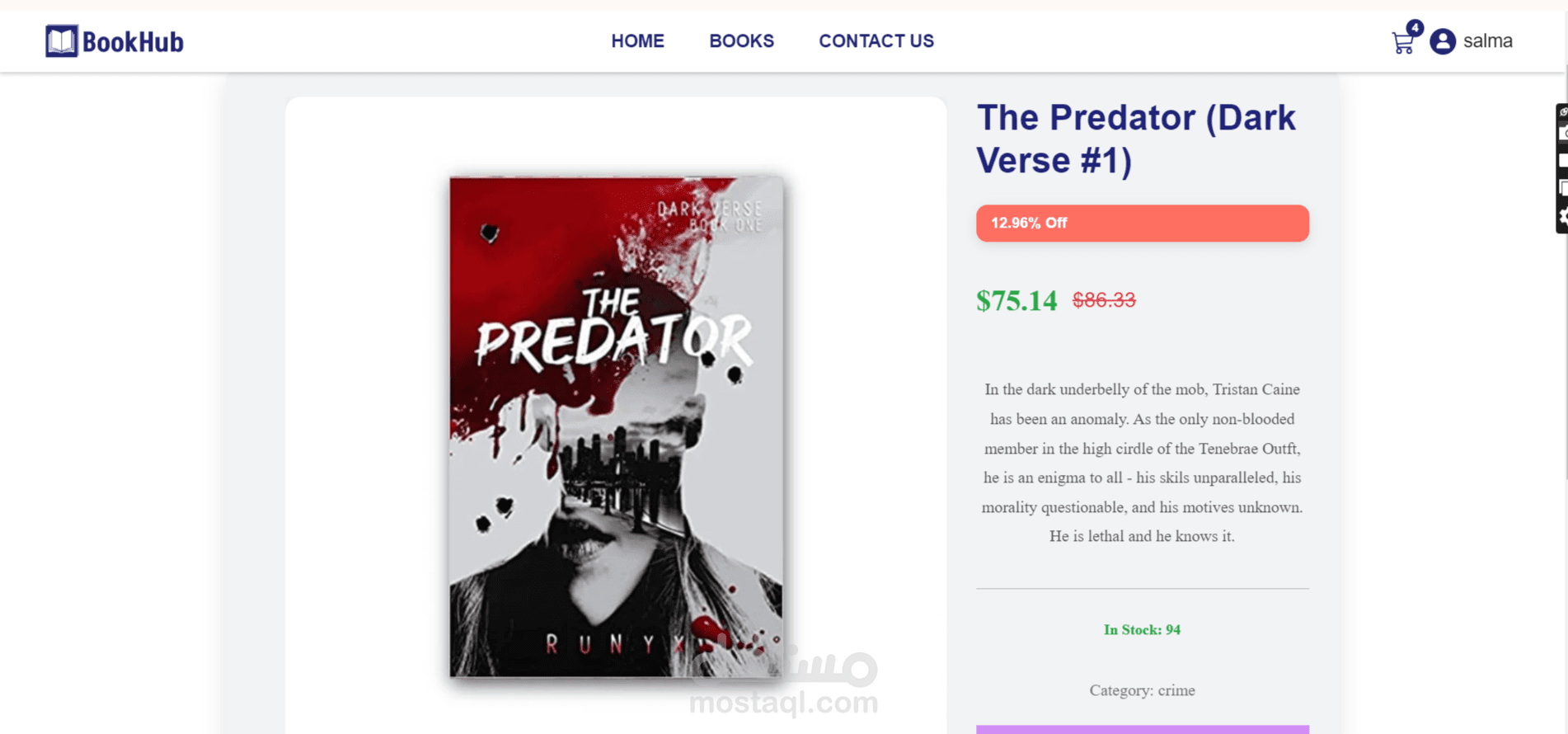Go to the HOME menu item

pyautogui.click(x=637, y=41)
